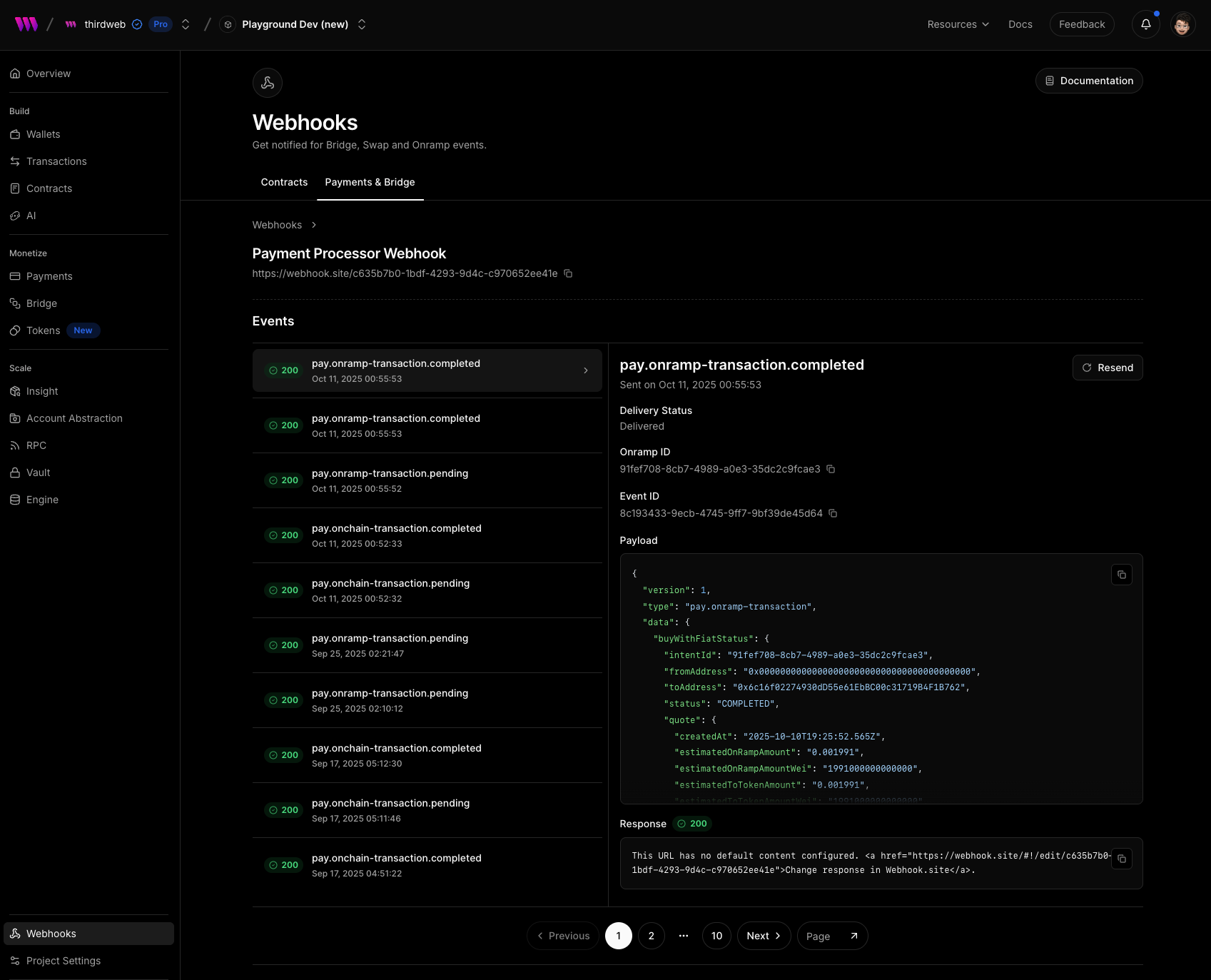Switch to the Contracts tab
Viewport: 1211px width, 980px height.
[284, 182]
